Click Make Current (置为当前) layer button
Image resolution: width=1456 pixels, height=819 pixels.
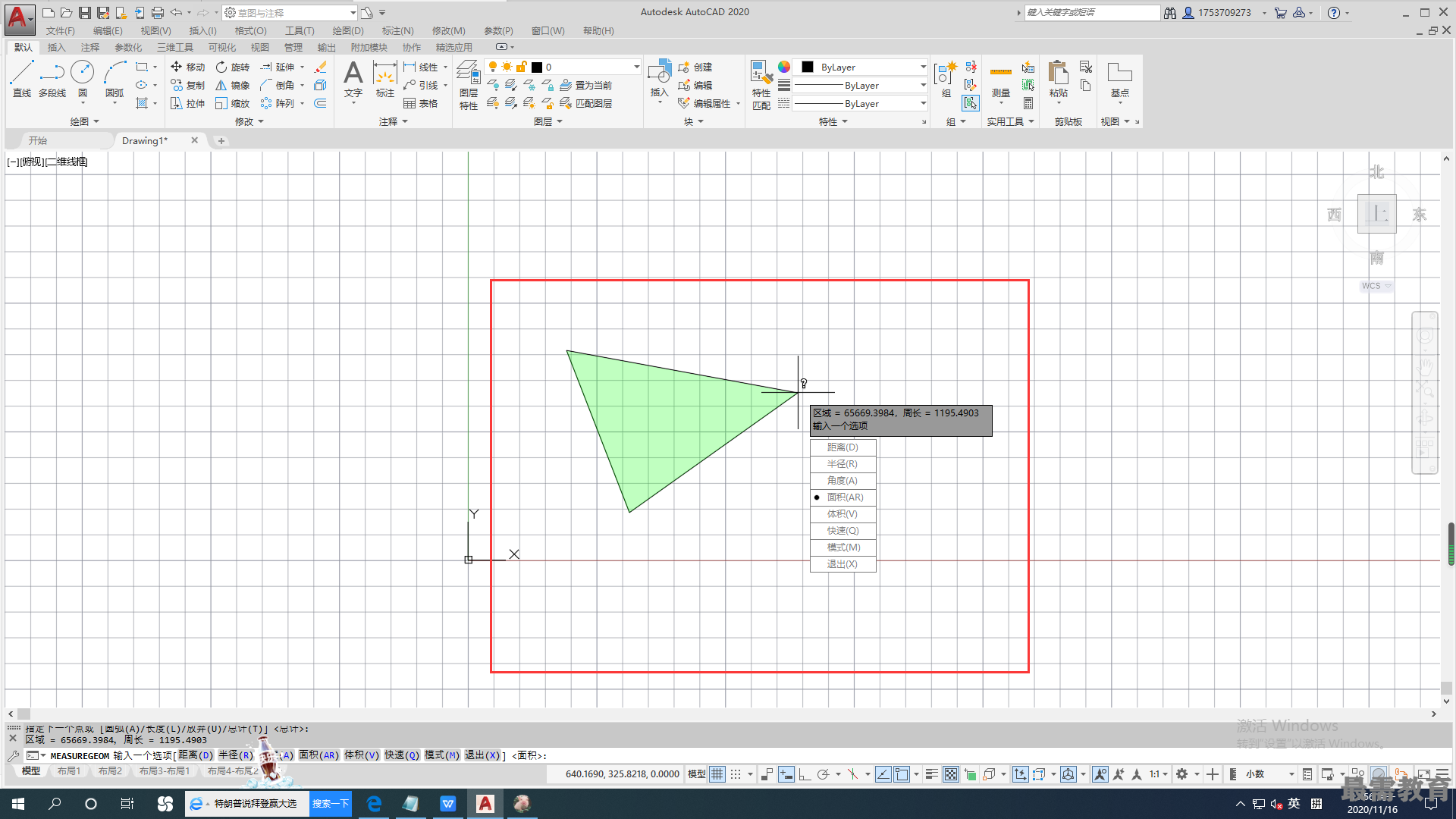(x=585, y=85)
